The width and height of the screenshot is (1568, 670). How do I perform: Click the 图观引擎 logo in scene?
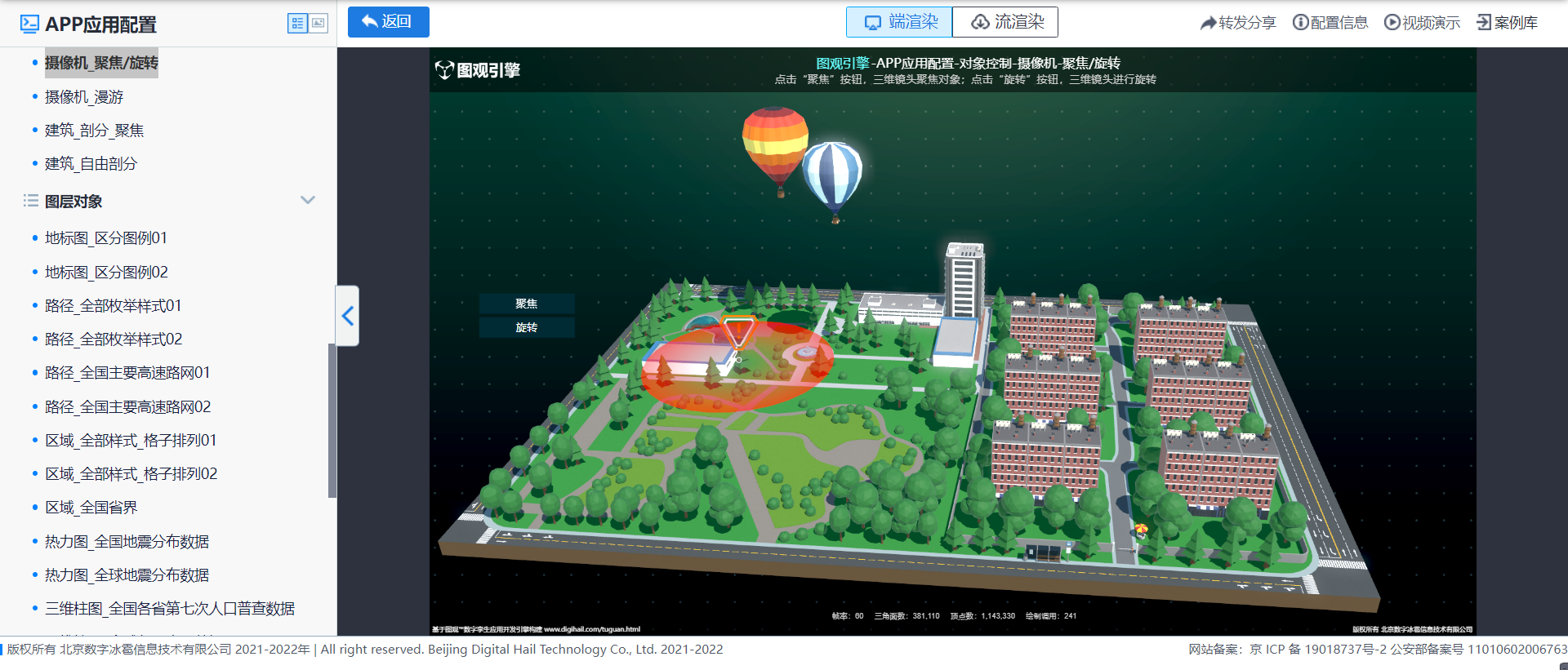tap(478, 70)
